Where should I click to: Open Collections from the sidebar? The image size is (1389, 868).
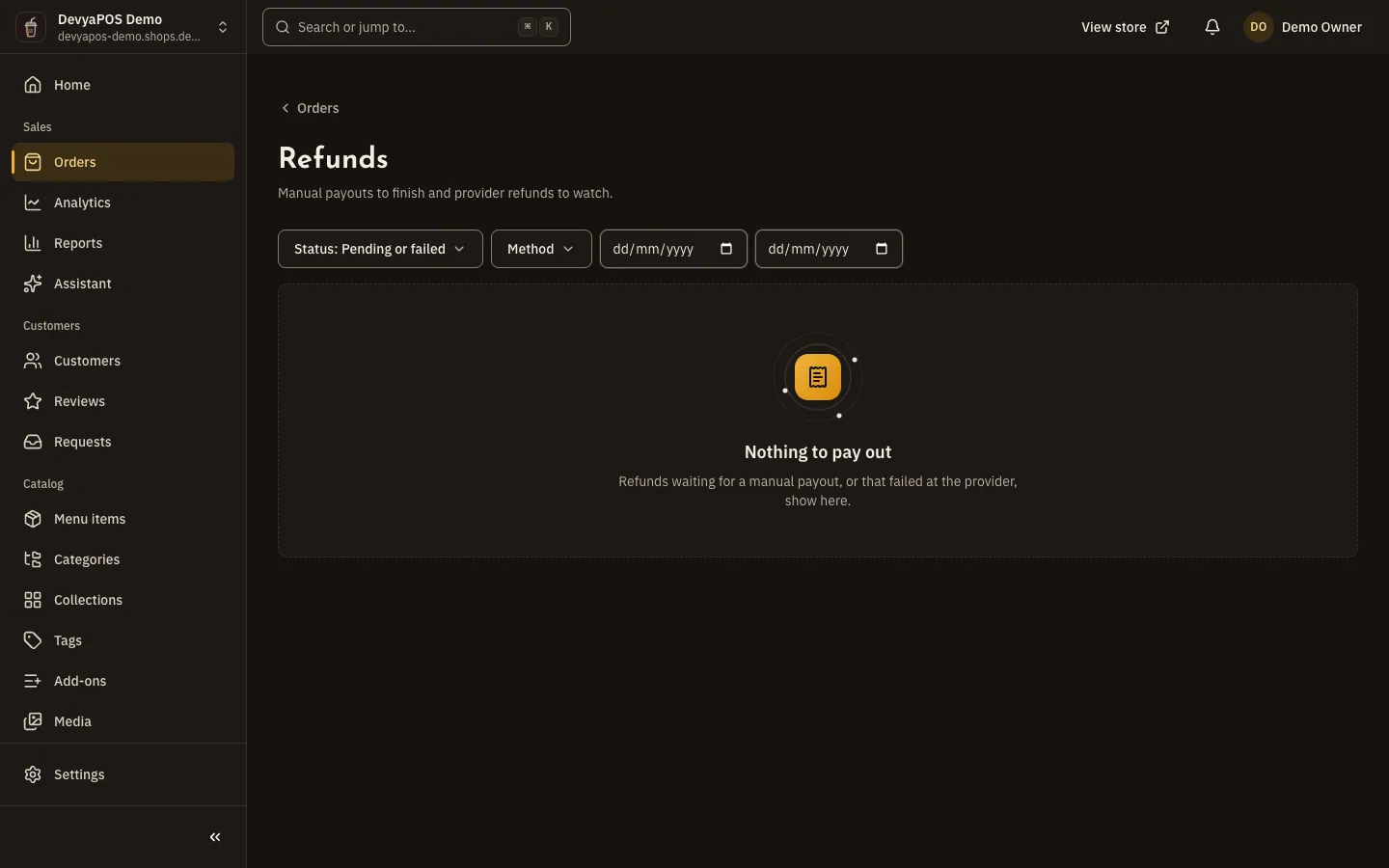(x=123, y=600)
